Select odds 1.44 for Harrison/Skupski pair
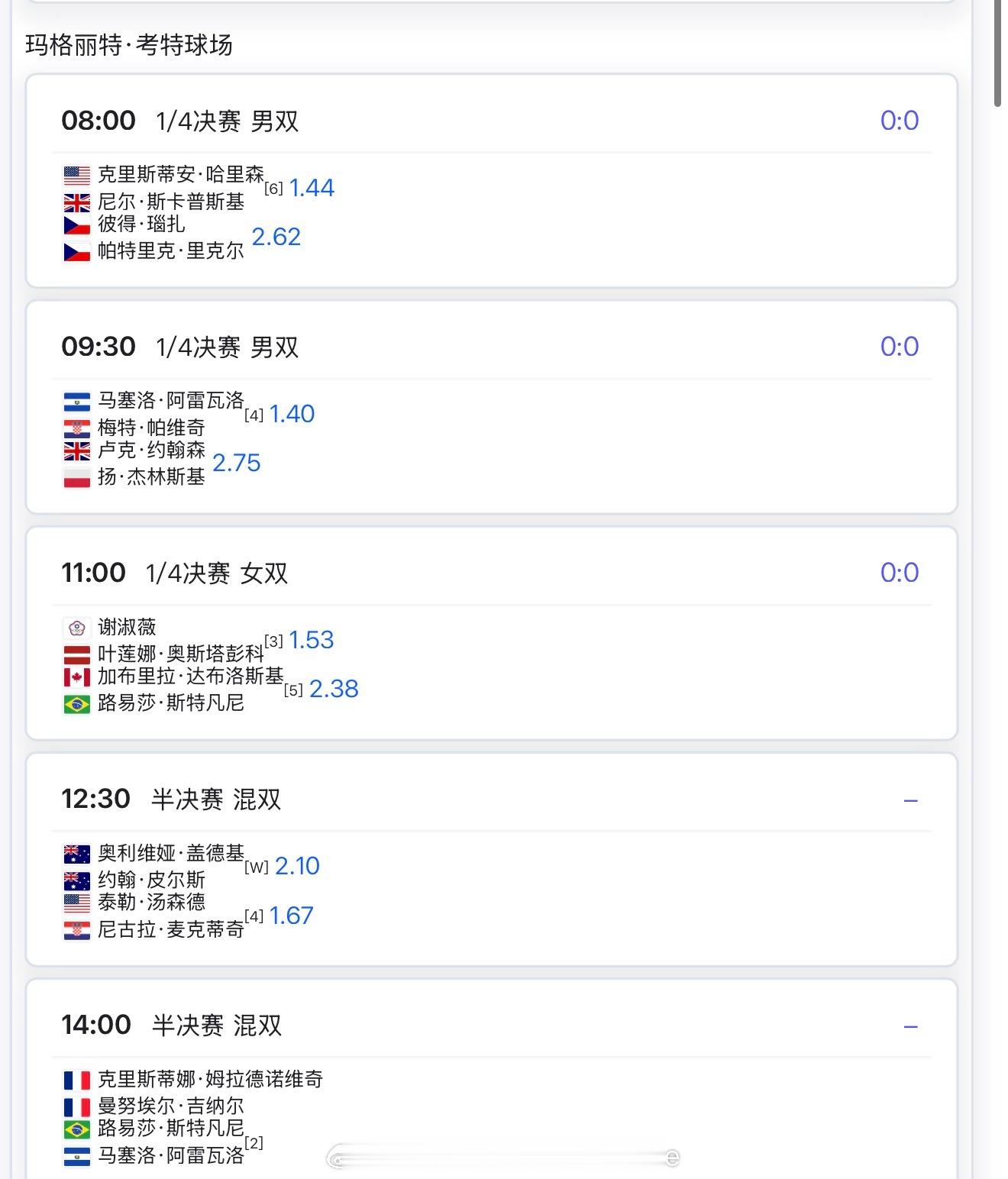 pos(312,188)
